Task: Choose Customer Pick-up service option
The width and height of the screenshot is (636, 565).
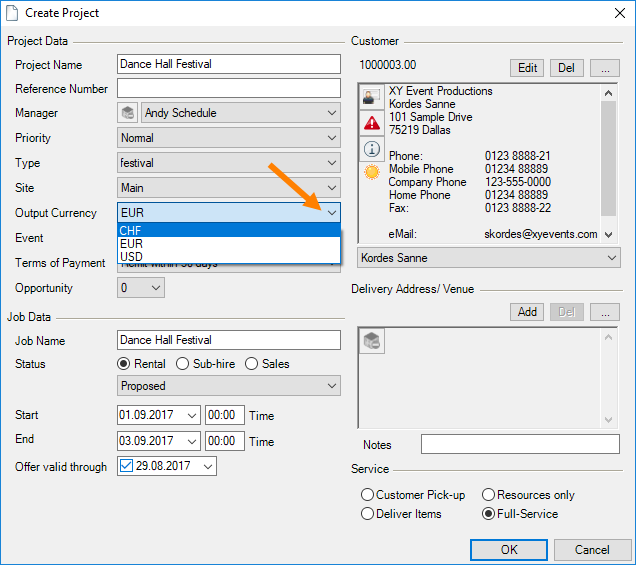Action: (368, 495)
